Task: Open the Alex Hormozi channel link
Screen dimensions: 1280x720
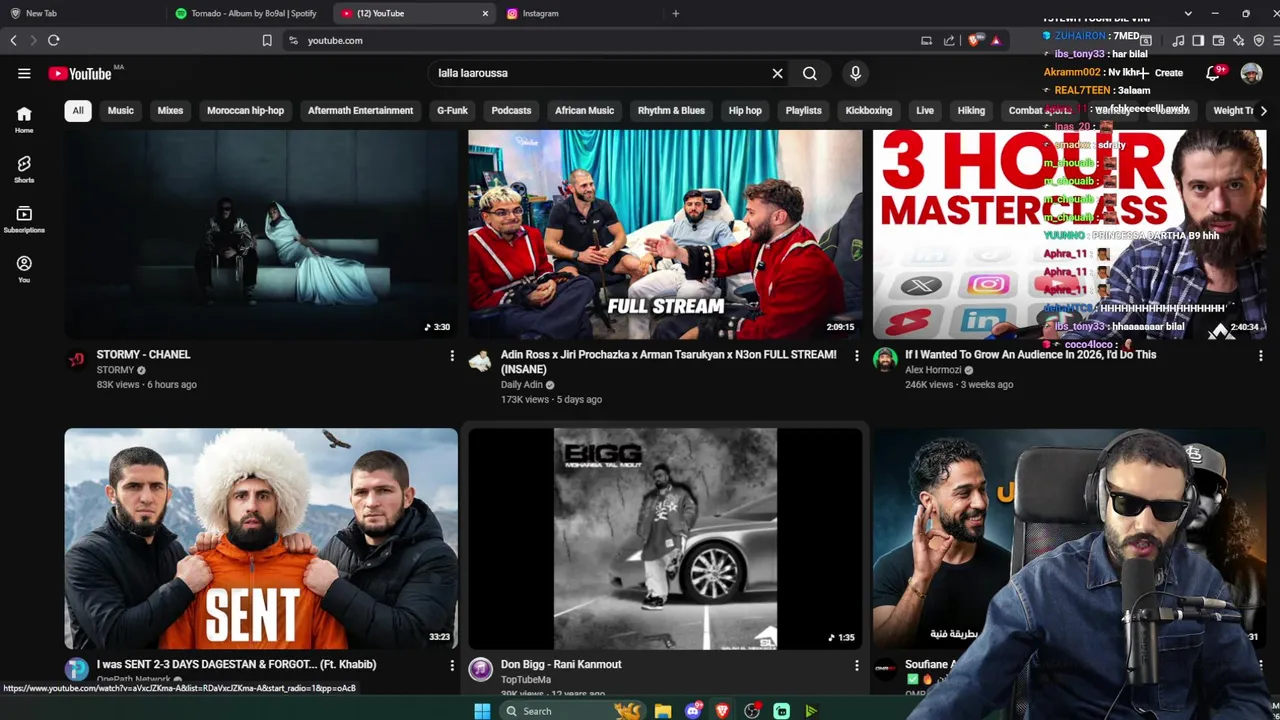Action: point(933,369)
